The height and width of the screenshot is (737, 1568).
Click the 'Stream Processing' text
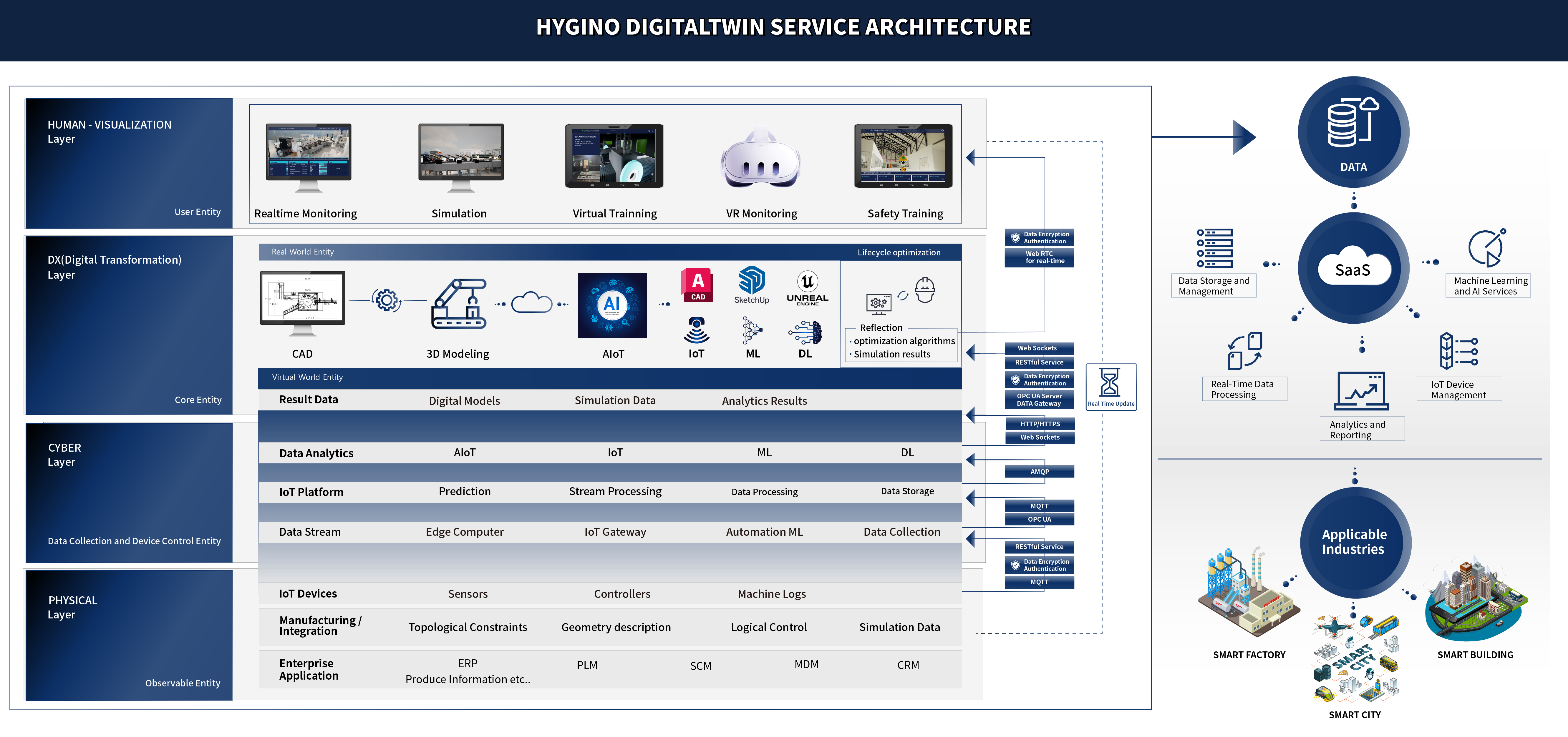pos(615,491)
